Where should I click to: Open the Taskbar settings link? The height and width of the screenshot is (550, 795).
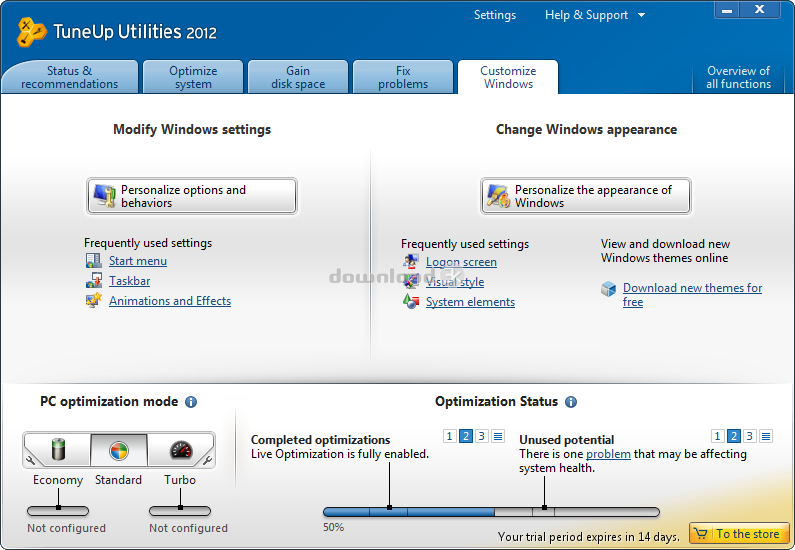(130, 280)
